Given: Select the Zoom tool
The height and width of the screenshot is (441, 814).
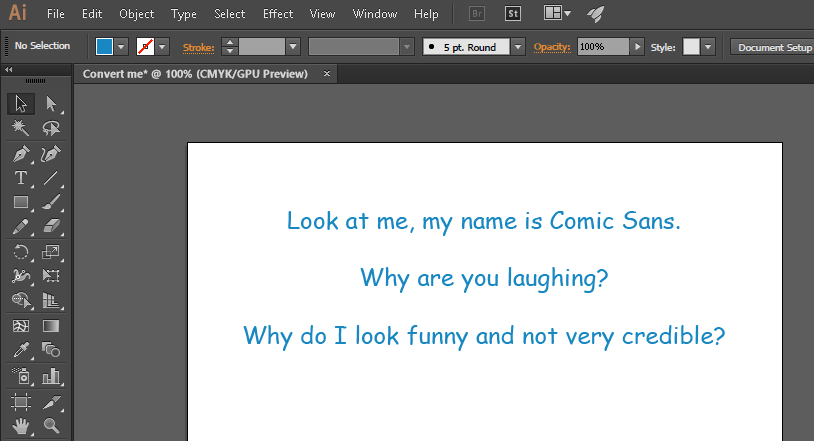Looking at the screenshot, I should [51, 426].
